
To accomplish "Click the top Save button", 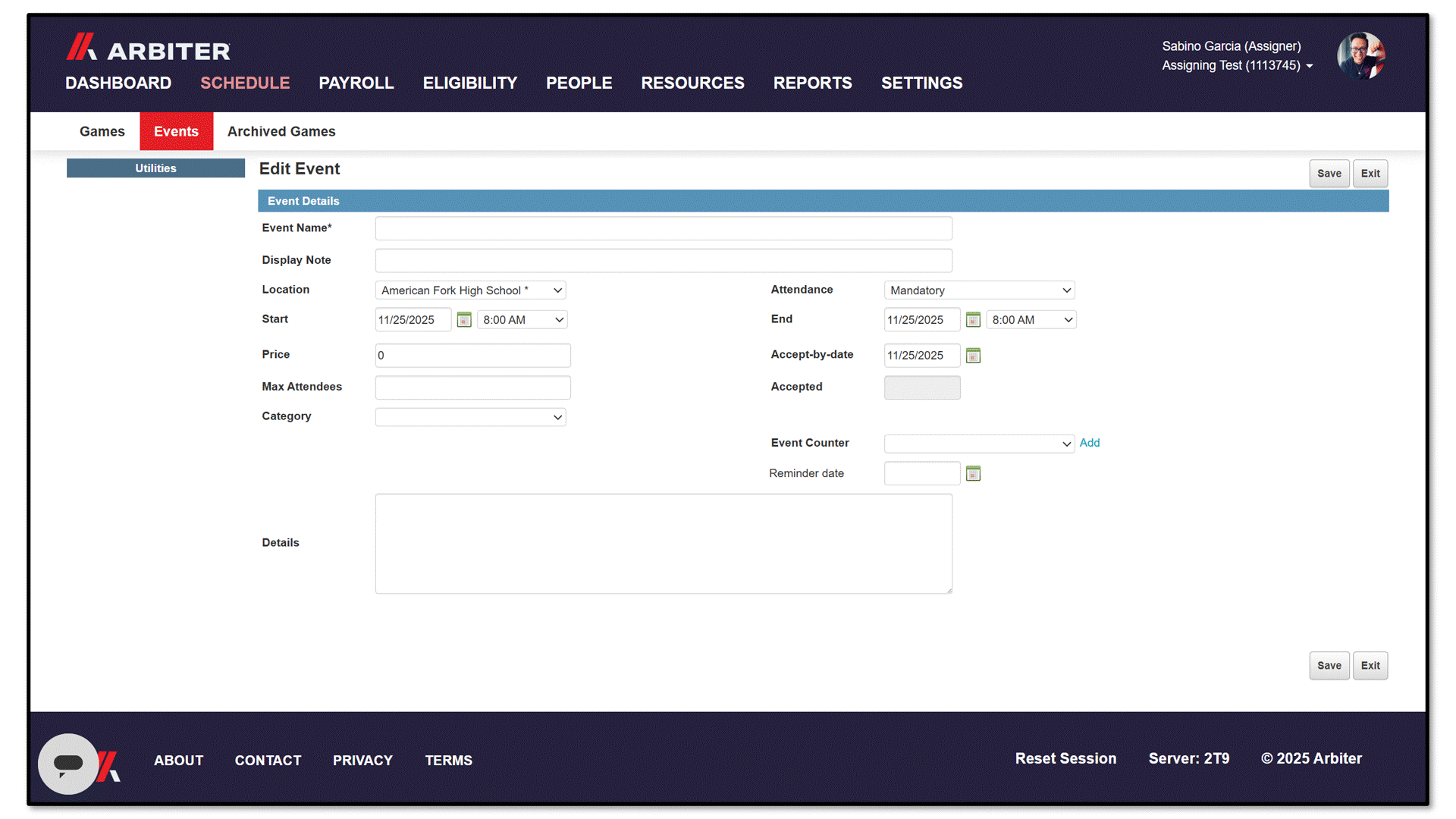I will pyautogui.click(x=1329, y=174).
